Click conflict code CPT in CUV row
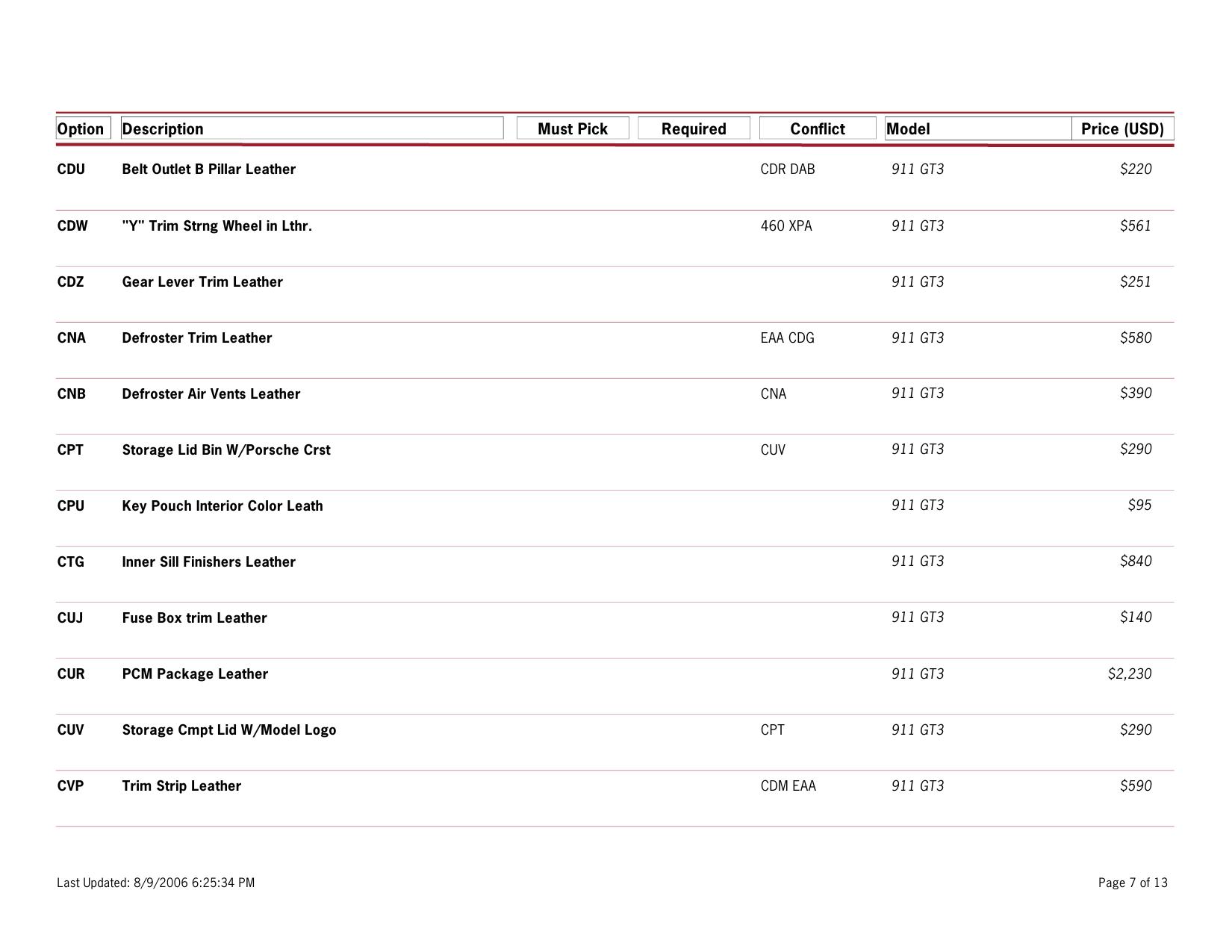1232x952 pixels. pyautogui.click(x=772, y=730)
